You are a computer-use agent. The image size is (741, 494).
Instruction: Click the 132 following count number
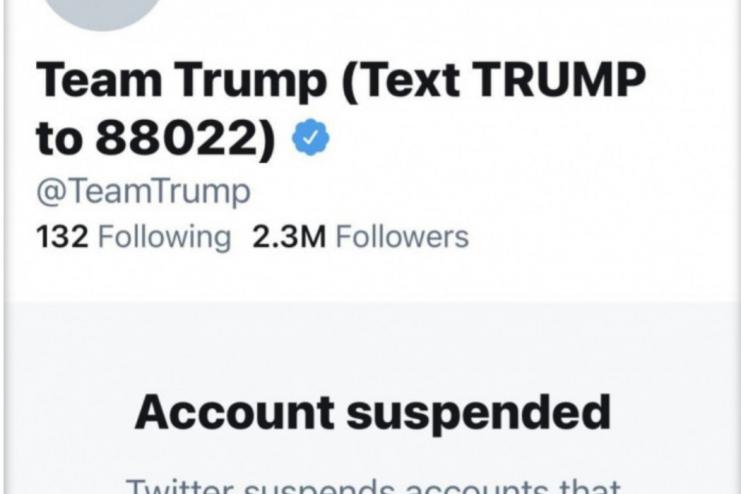coord(63,237)
